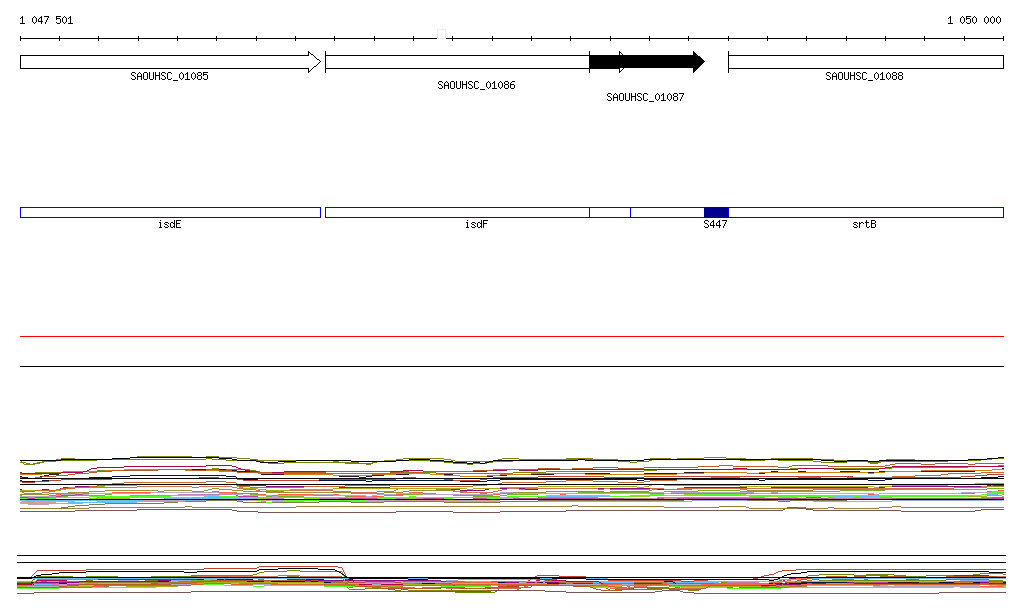The height and width of the screenshot is (611, 1024).
Task: Click the start coordinate 1 047 501
Action: (46, 20)
